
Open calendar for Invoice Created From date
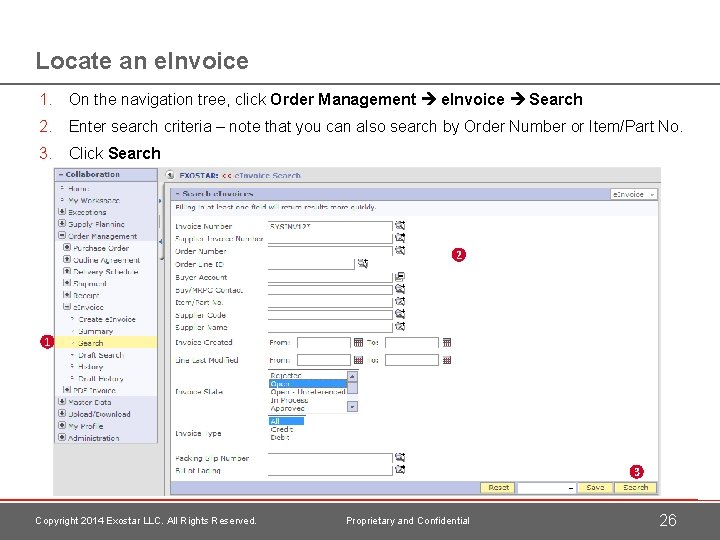[359, 342]
